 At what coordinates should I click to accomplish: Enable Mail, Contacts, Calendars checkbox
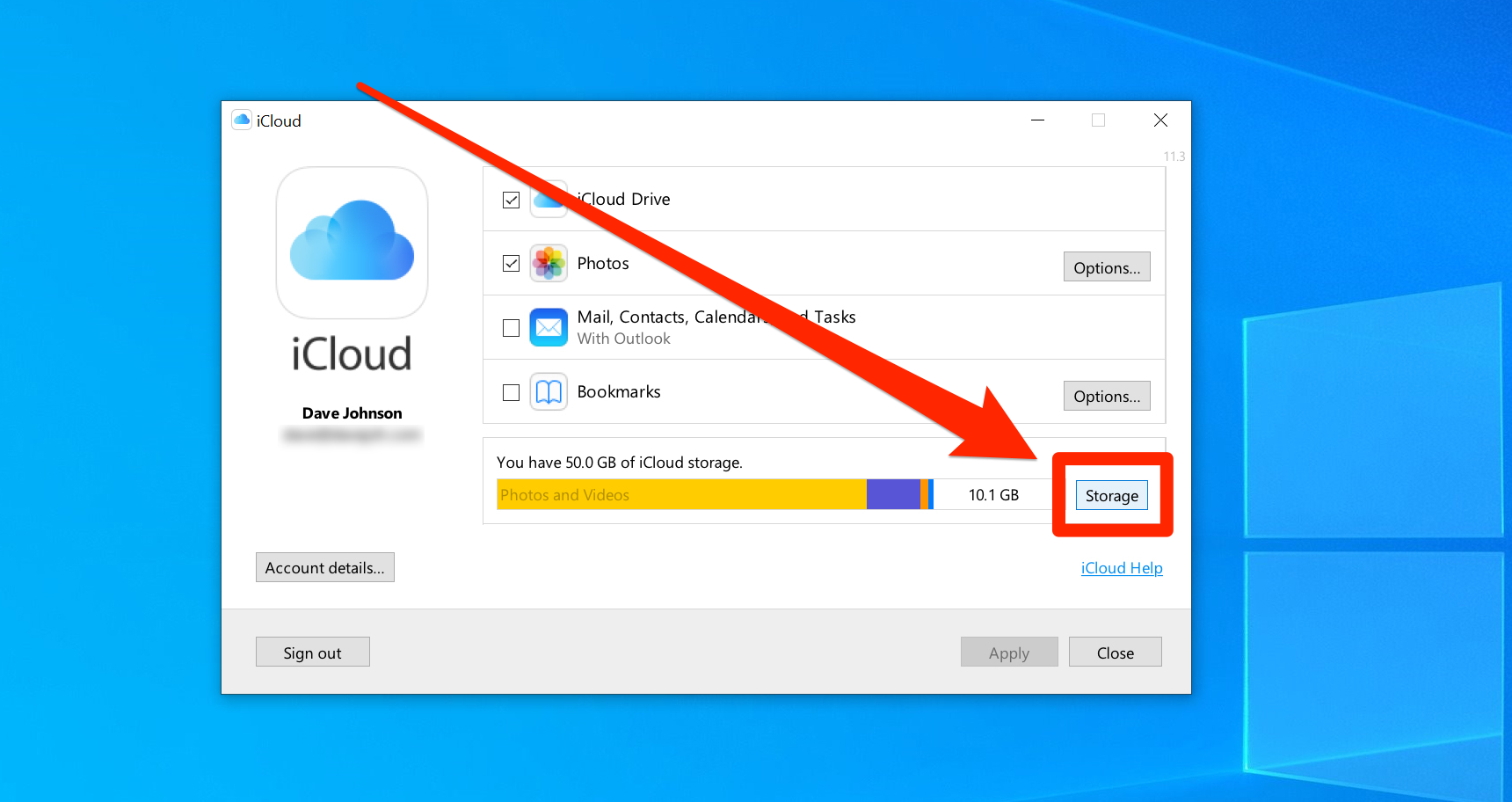click(511, 327)
